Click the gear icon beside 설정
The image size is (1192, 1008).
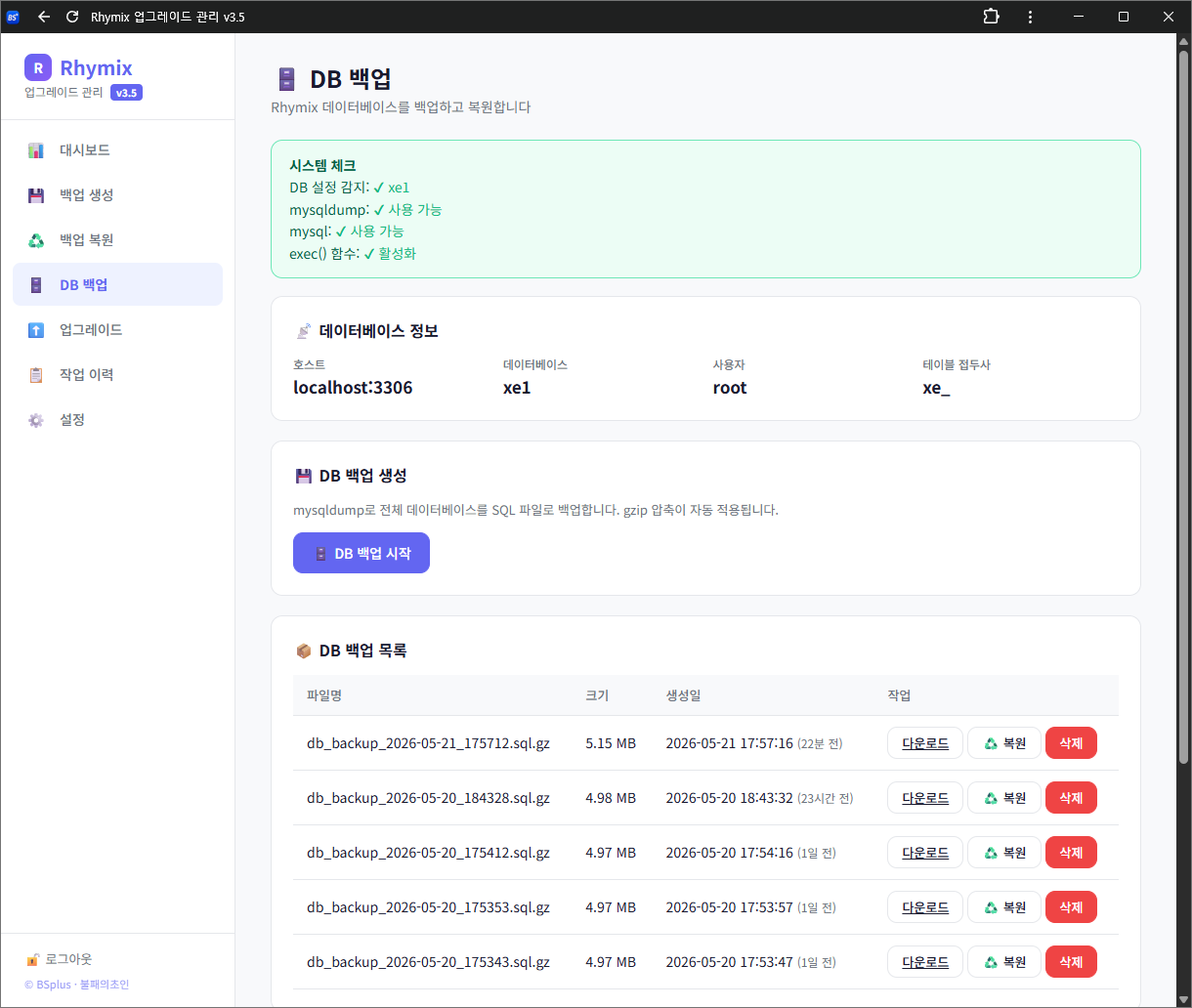[x=36, y=420]
